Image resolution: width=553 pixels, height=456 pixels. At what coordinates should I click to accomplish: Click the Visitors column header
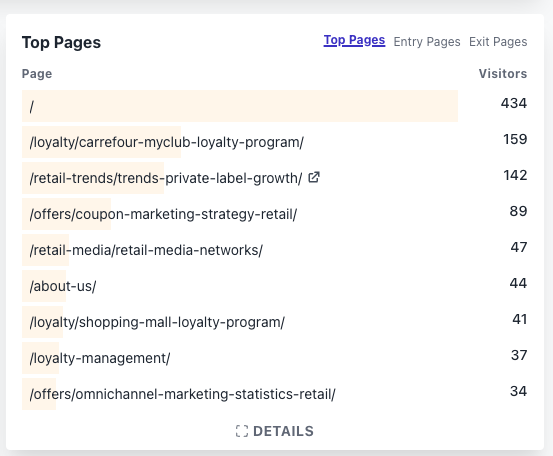pos(503,74)
